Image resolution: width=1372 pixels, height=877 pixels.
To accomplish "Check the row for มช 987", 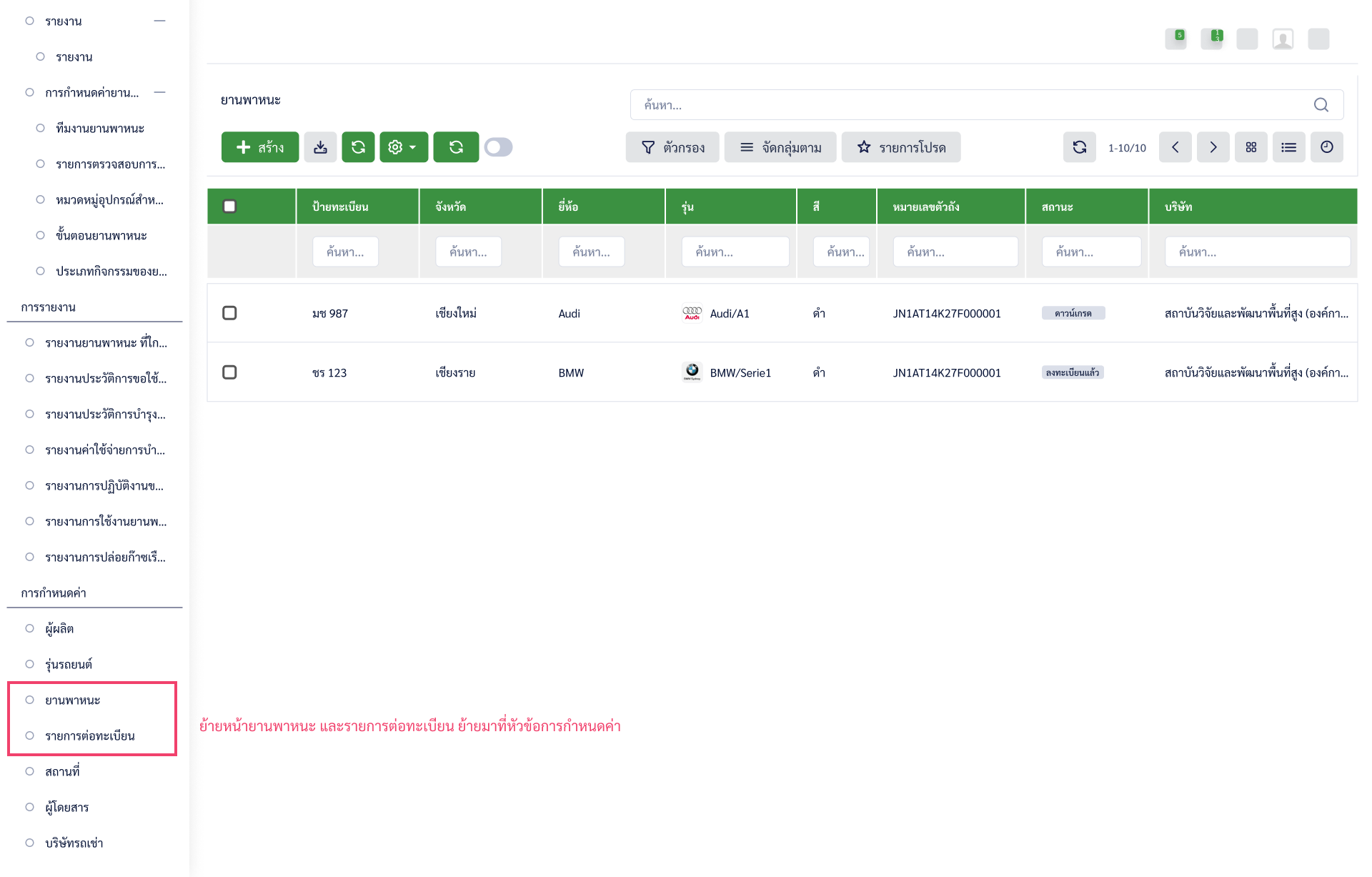I will tap(229, 313).
